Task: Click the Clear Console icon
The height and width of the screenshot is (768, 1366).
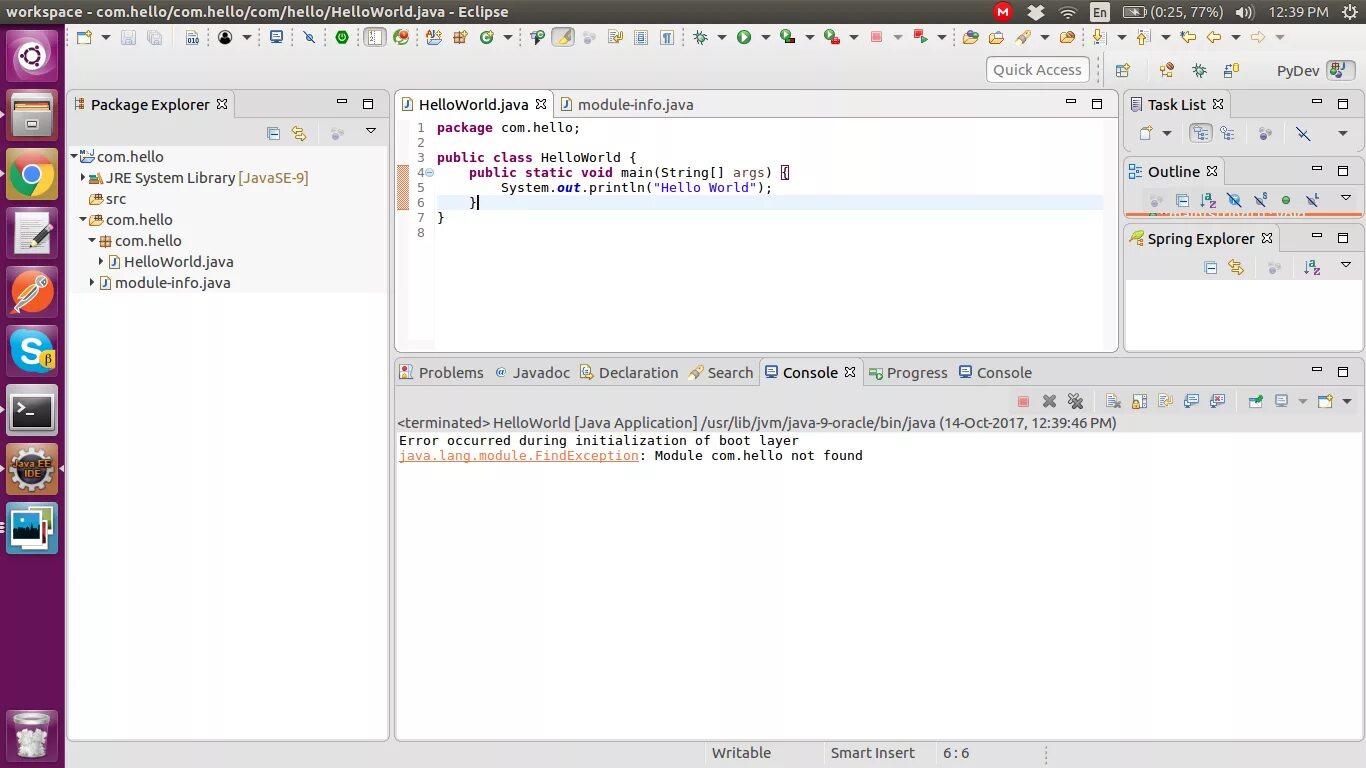Action: tap(1113, 401)
